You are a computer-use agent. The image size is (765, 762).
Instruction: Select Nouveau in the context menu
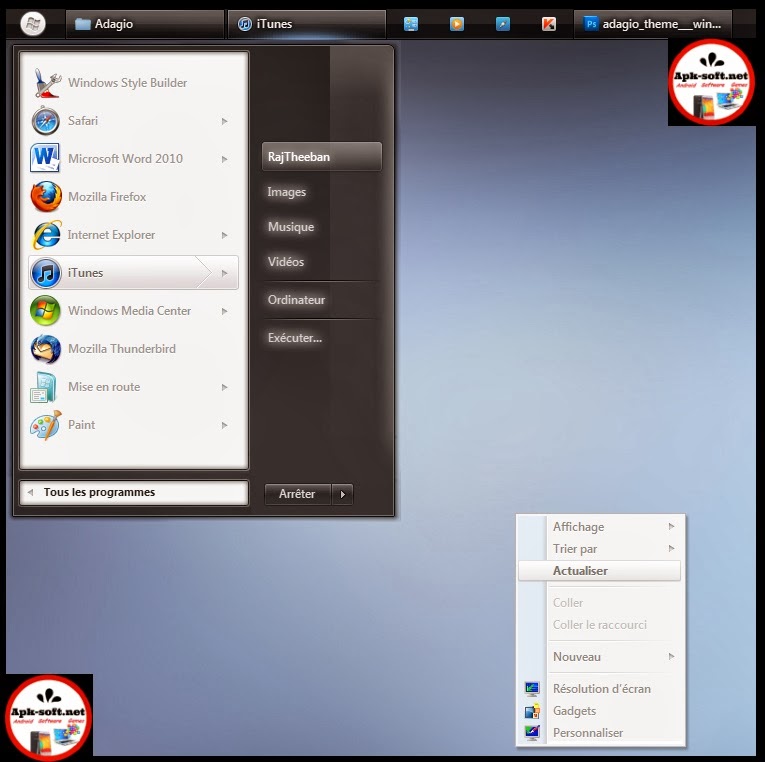(600, 657)
